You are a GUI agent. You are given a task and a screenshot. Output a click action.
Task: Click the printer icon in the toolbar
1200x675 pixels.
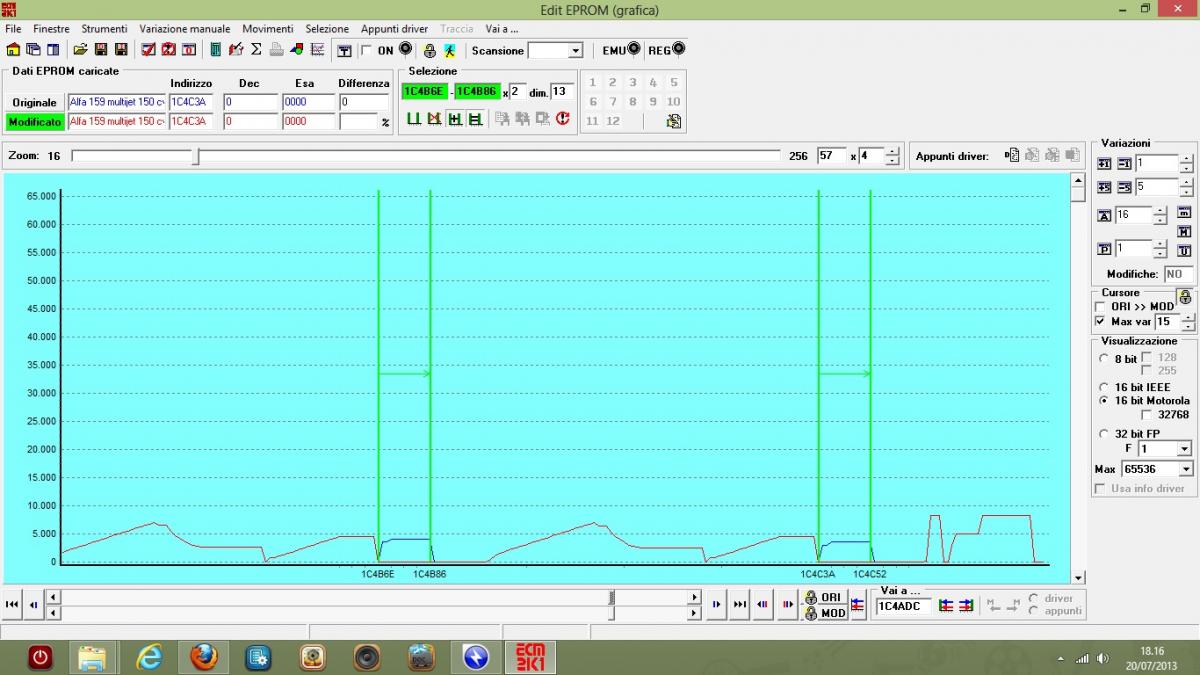276,50
